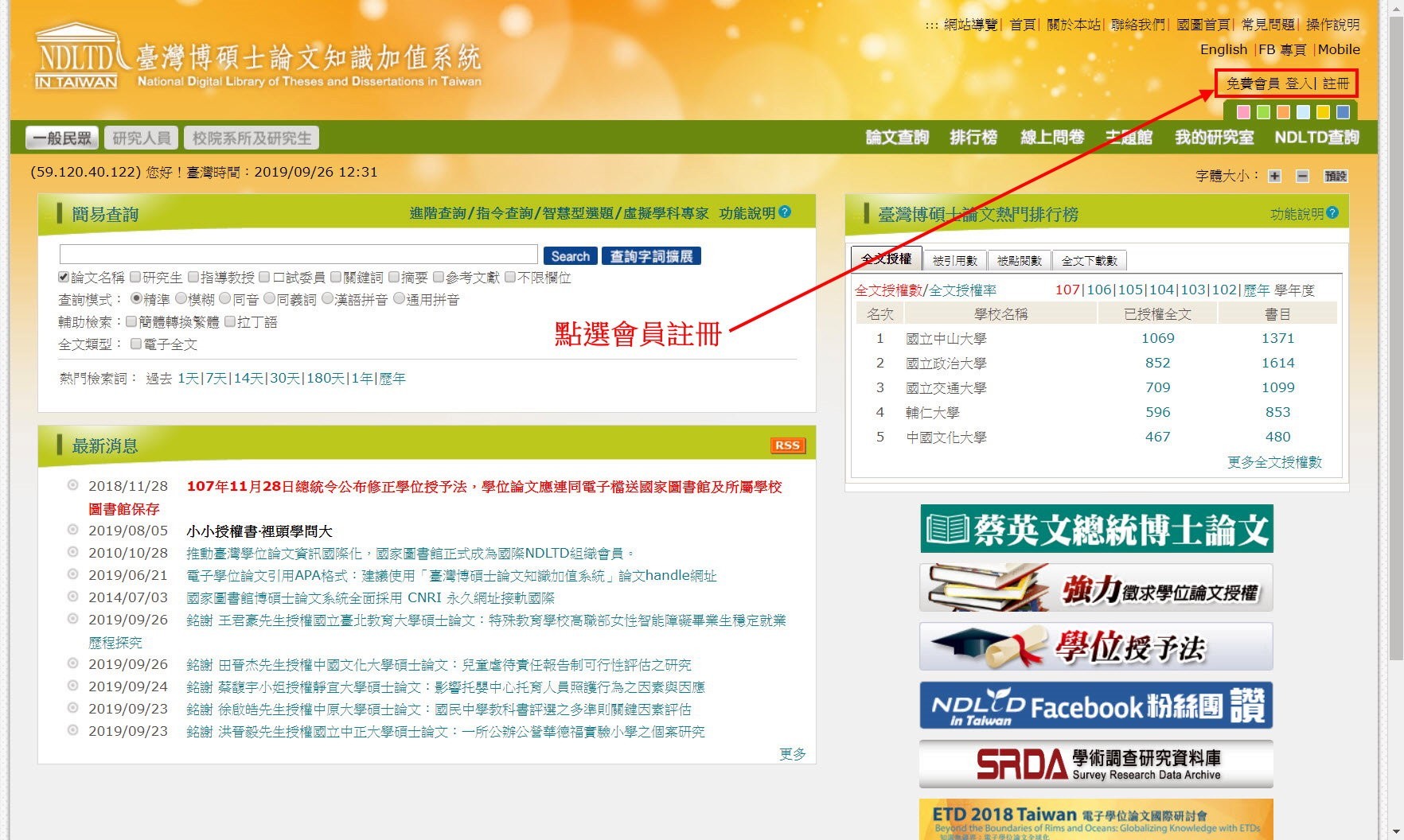This screenshot has width=1404, height=840.
Task: Open the Mobile version link
Action: [x=1339, y=49]
